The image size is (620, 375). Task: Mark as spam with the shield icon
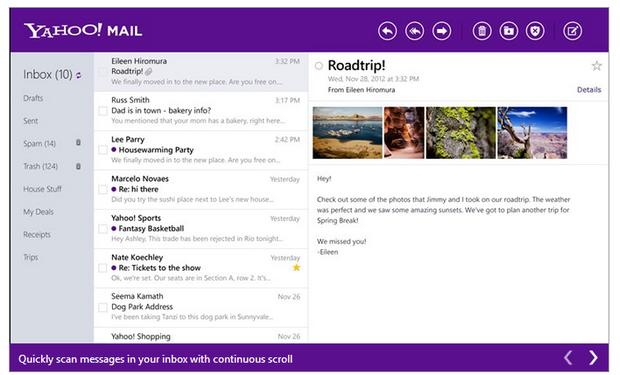tap(535, 31)
